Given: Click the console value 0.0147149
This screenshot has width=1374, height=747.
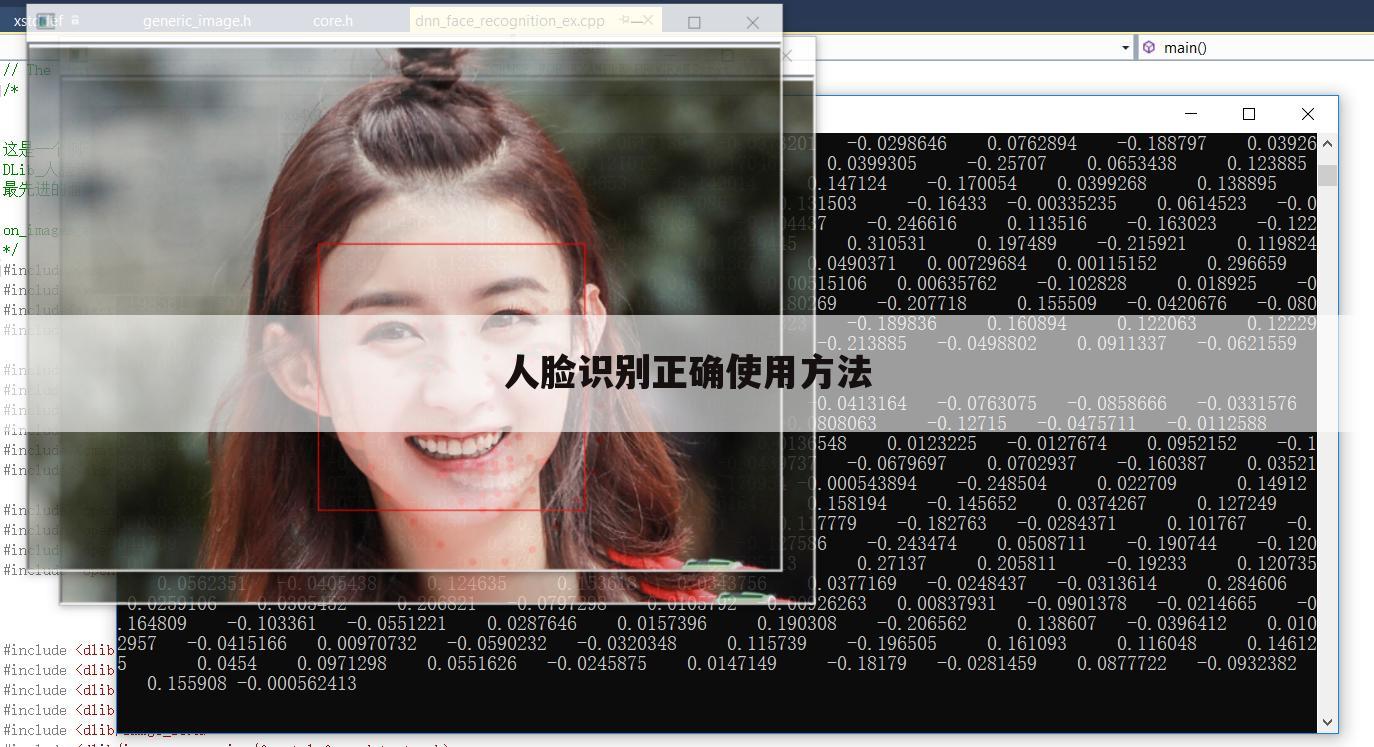Looking at the screenshot, I should (731, 664).
